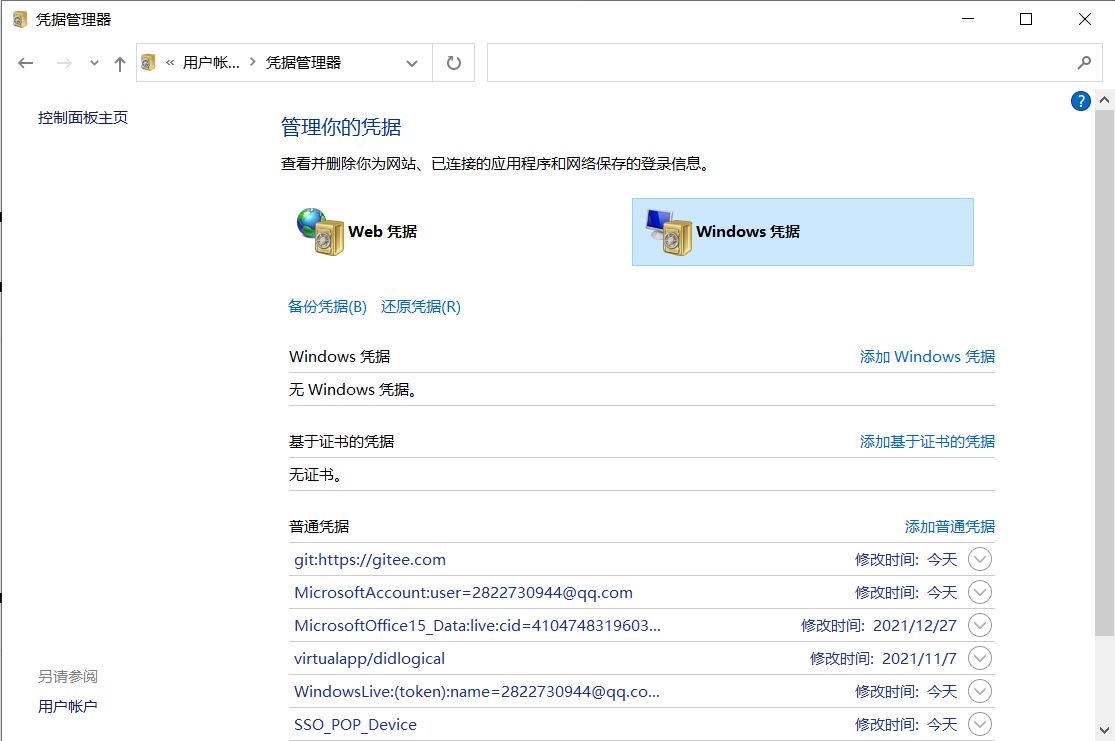
Task: Open MicrosoftOffice15_Data:live:cid credential entry
Action: tap(477, 626)
